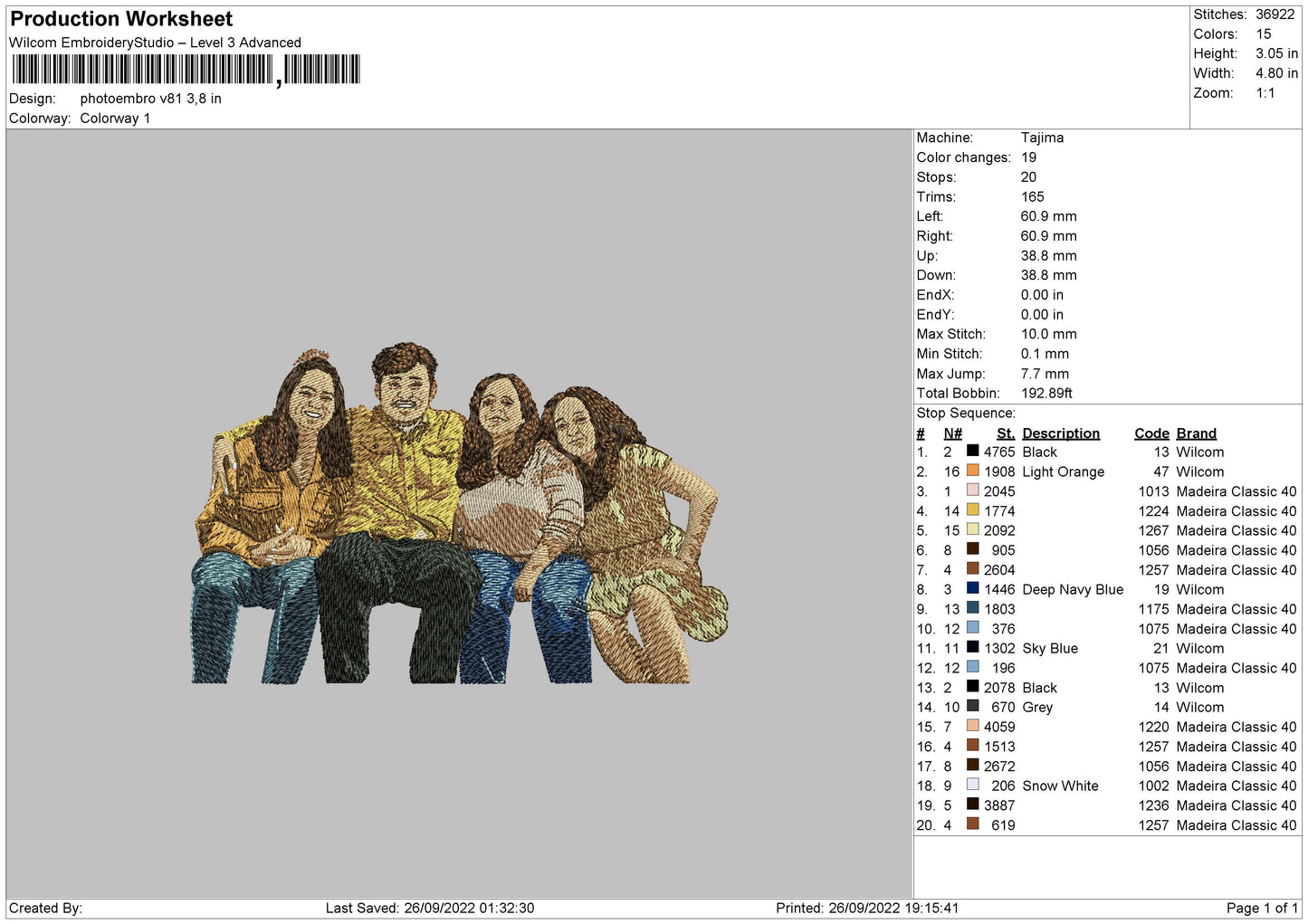Click the Machine value 'Tajima'

[x=1042, y=138]
